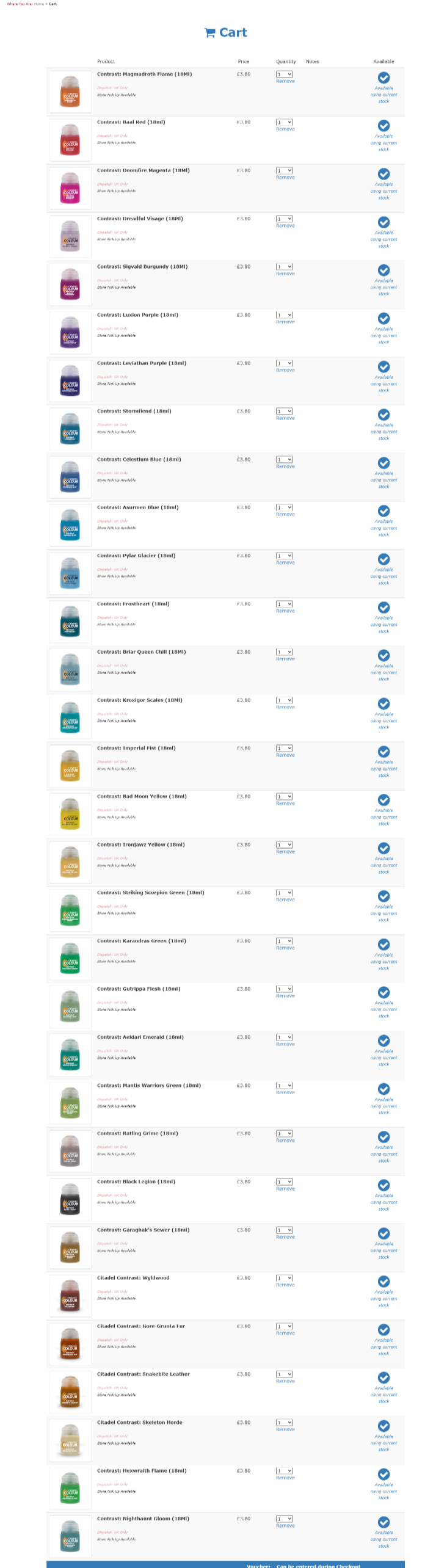Click the availability checkmark for Baal Red
This screenshot has width=425, height=1568.
pos(383,126)
